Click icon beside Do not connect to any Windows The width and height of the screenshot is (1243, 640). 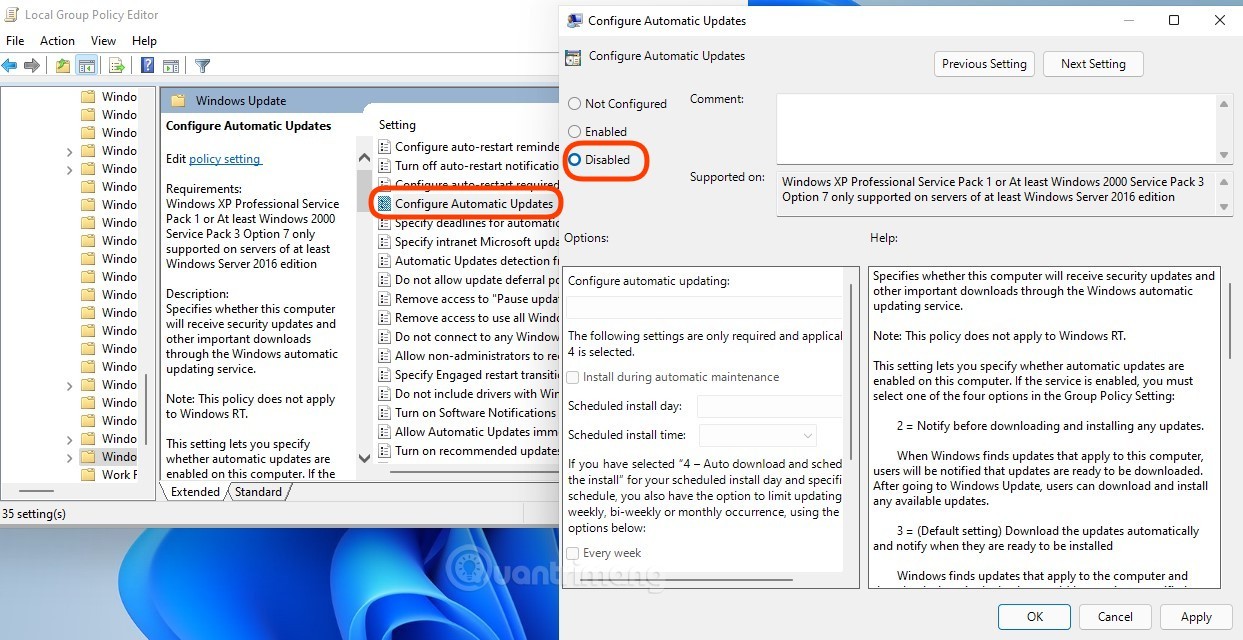coord(385,337)
